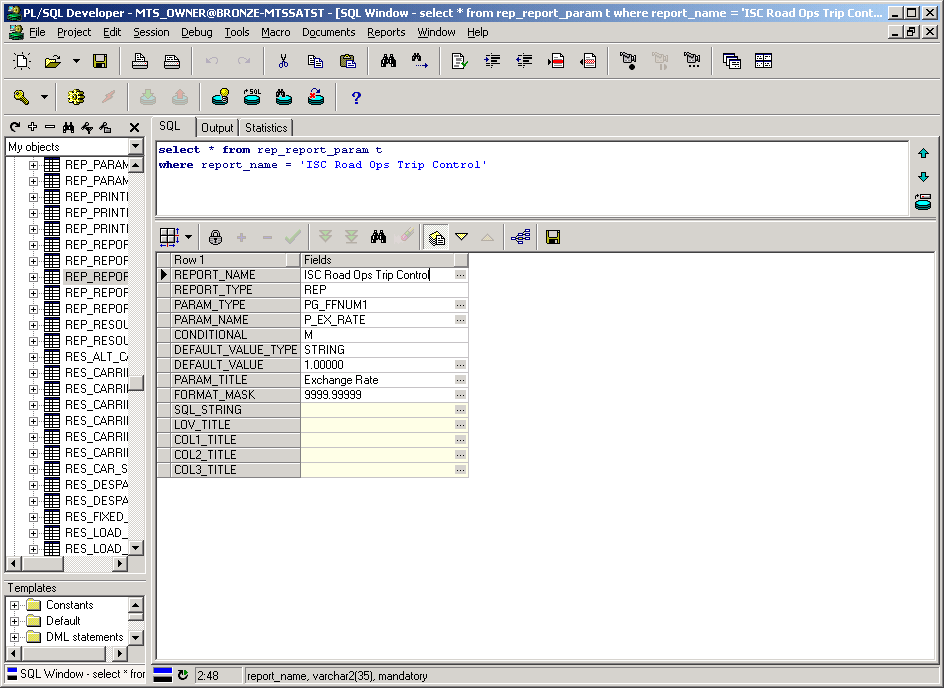Click the REPORT_TYPE value REP cell
944x688 pixels.
click(384, 290)
